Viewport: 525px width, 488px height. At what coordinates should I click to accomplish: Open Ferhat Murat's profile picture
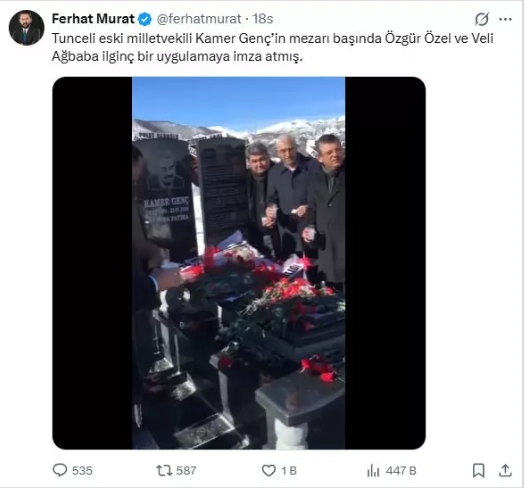(x=26, y=27)
